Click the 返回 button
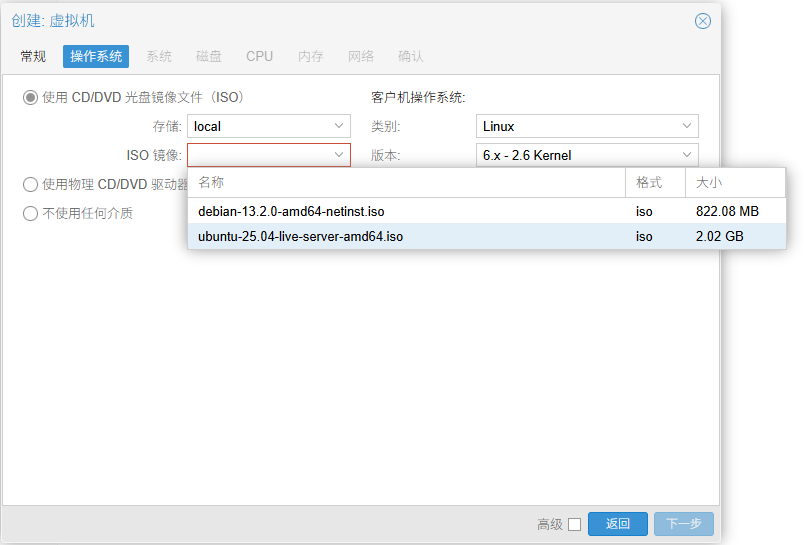 pos(617,524)
